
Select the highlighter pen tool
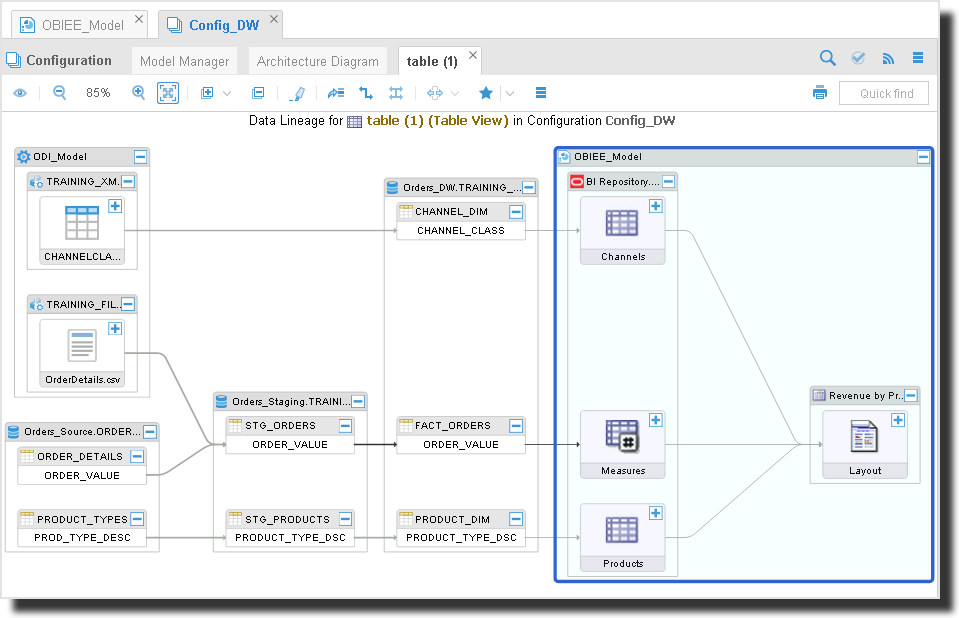(x=297, y=93)
